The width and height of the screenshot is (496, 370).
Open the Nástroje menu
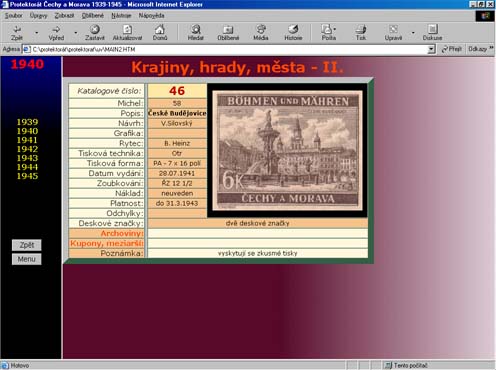(121, 16)
